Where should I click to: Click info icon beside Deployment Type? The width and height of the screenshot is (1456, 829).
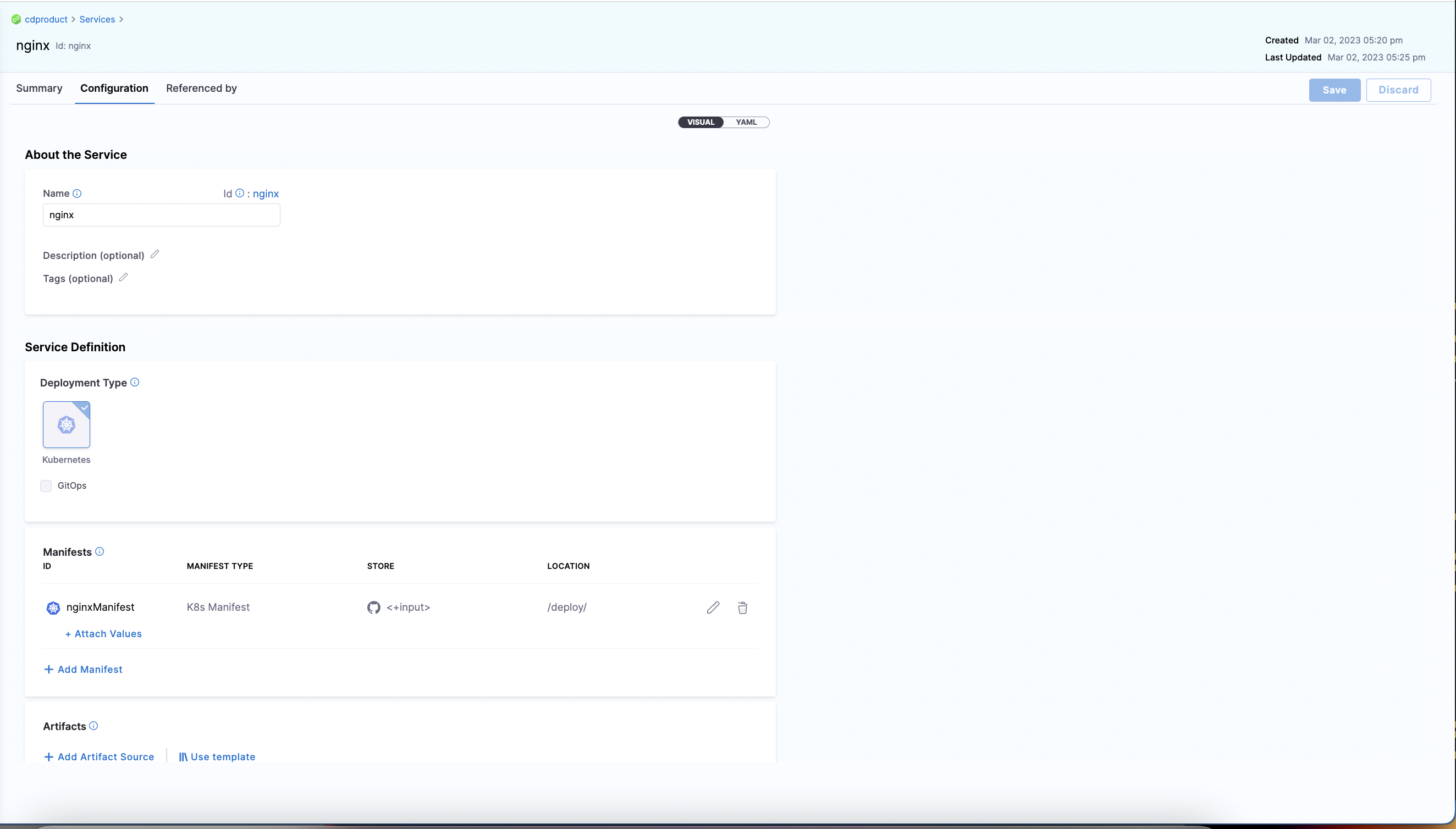click(x=135, y=382)
